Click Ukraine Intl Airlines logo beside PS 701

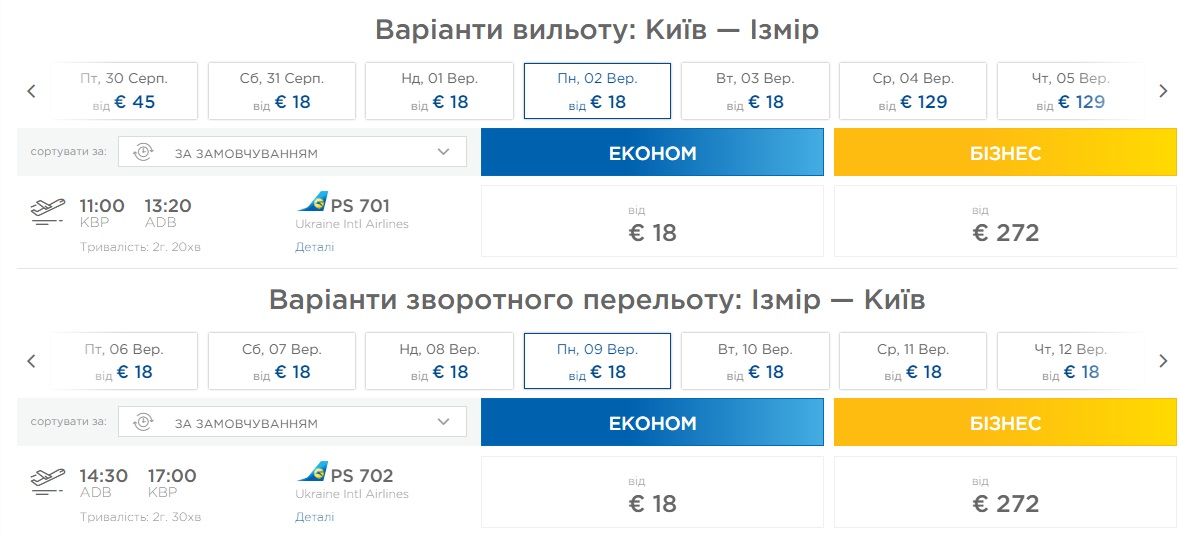click(x=313, y=203)
